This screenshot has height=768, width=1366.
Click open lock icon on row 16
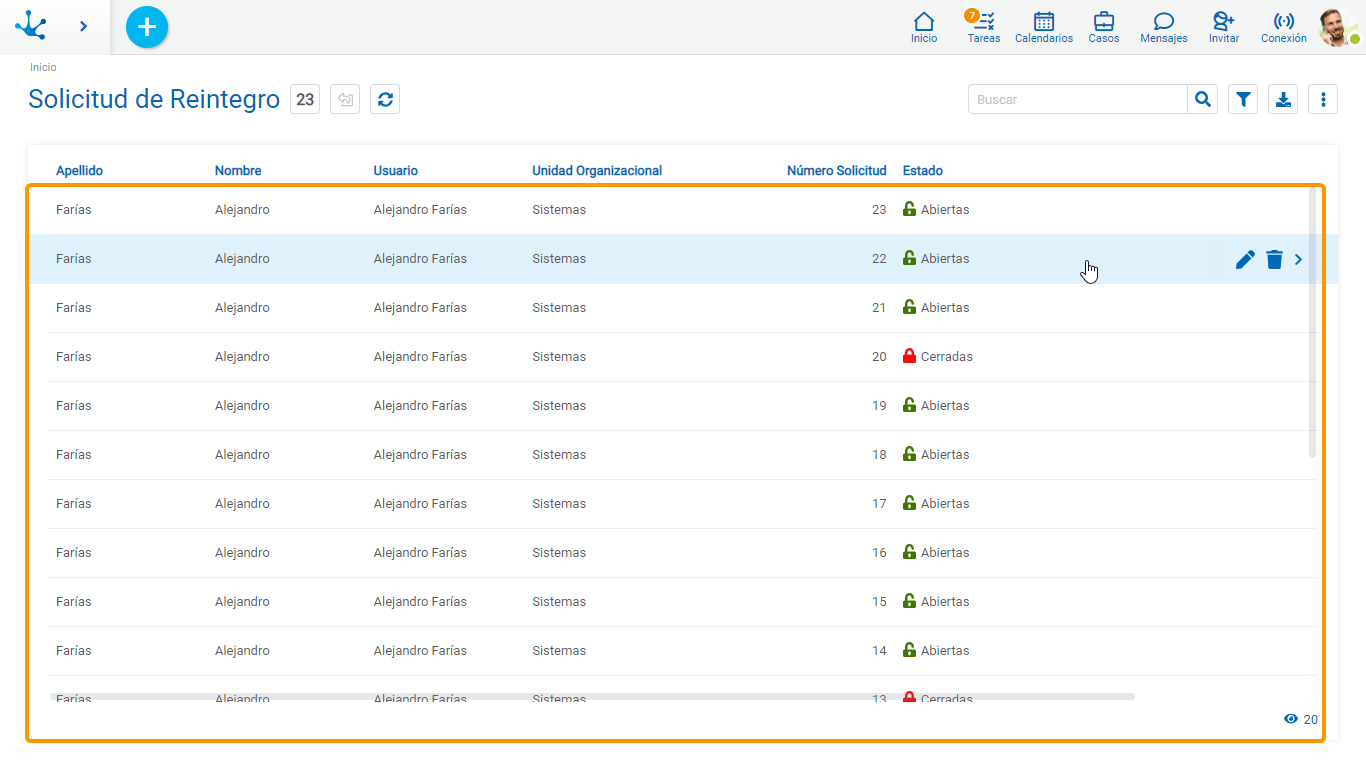(x=909, y=552)
